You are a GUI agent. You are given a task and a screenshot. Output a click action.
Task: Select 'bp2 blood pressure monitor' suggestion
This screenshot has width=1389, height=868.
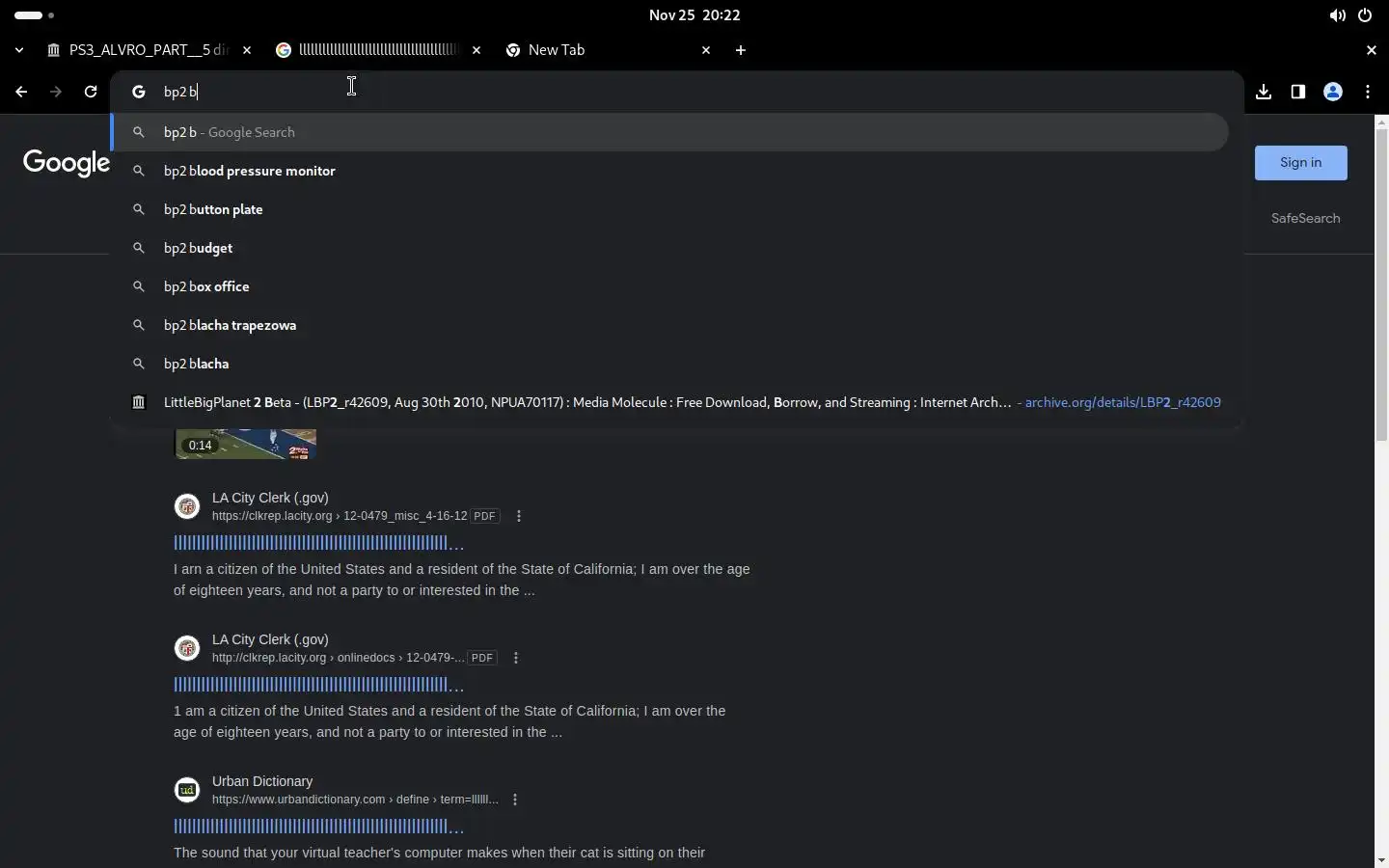click(x=669, y=171)
